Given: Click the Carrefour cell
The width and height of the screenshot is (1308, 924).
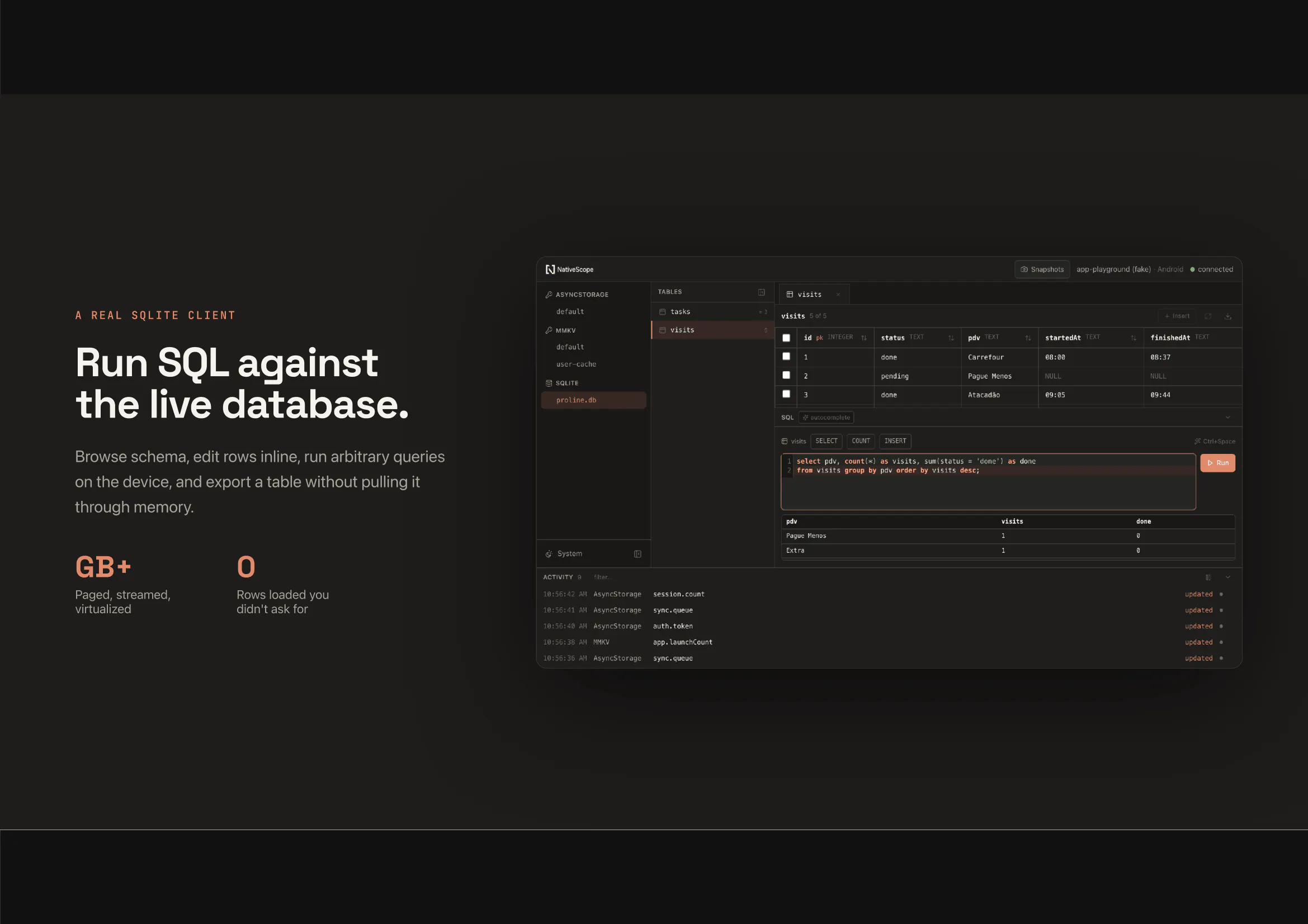Looking at the screenshot, I should pos(999,357).
